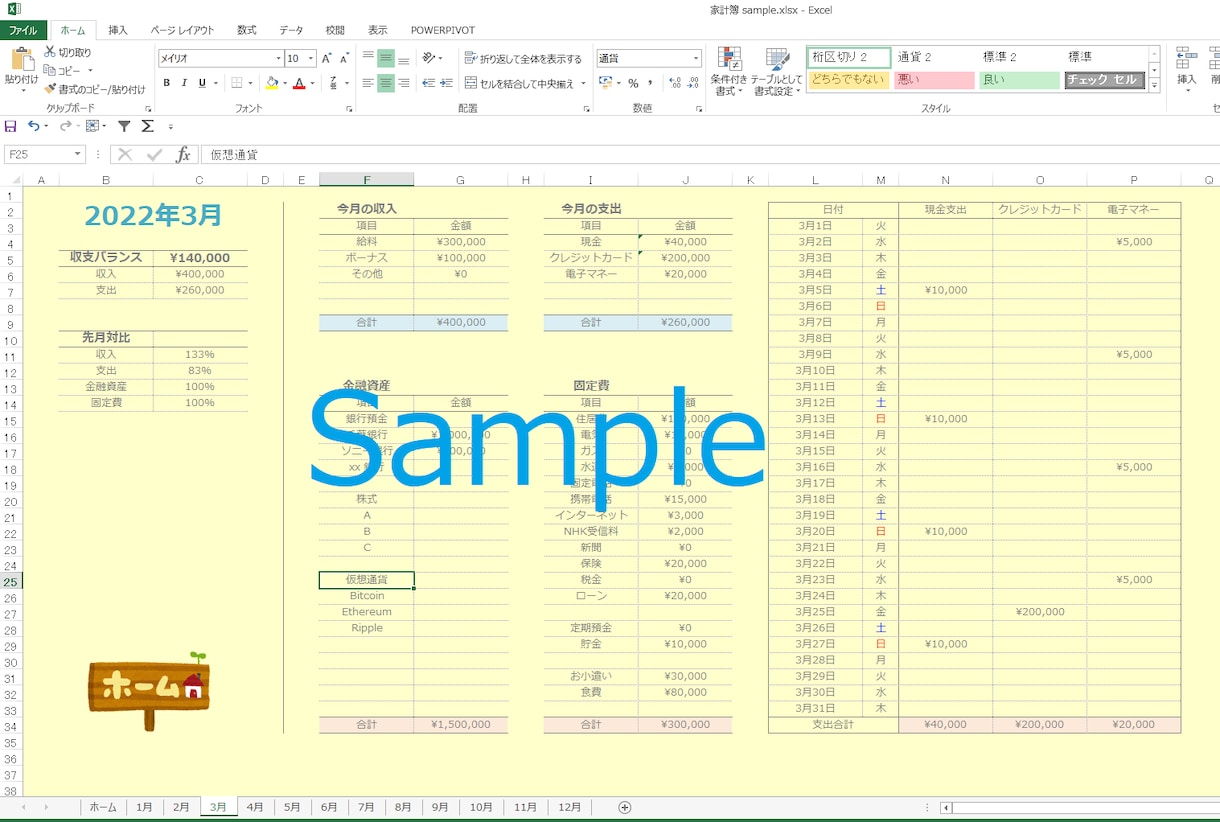Increase font size with the large A

327,59
